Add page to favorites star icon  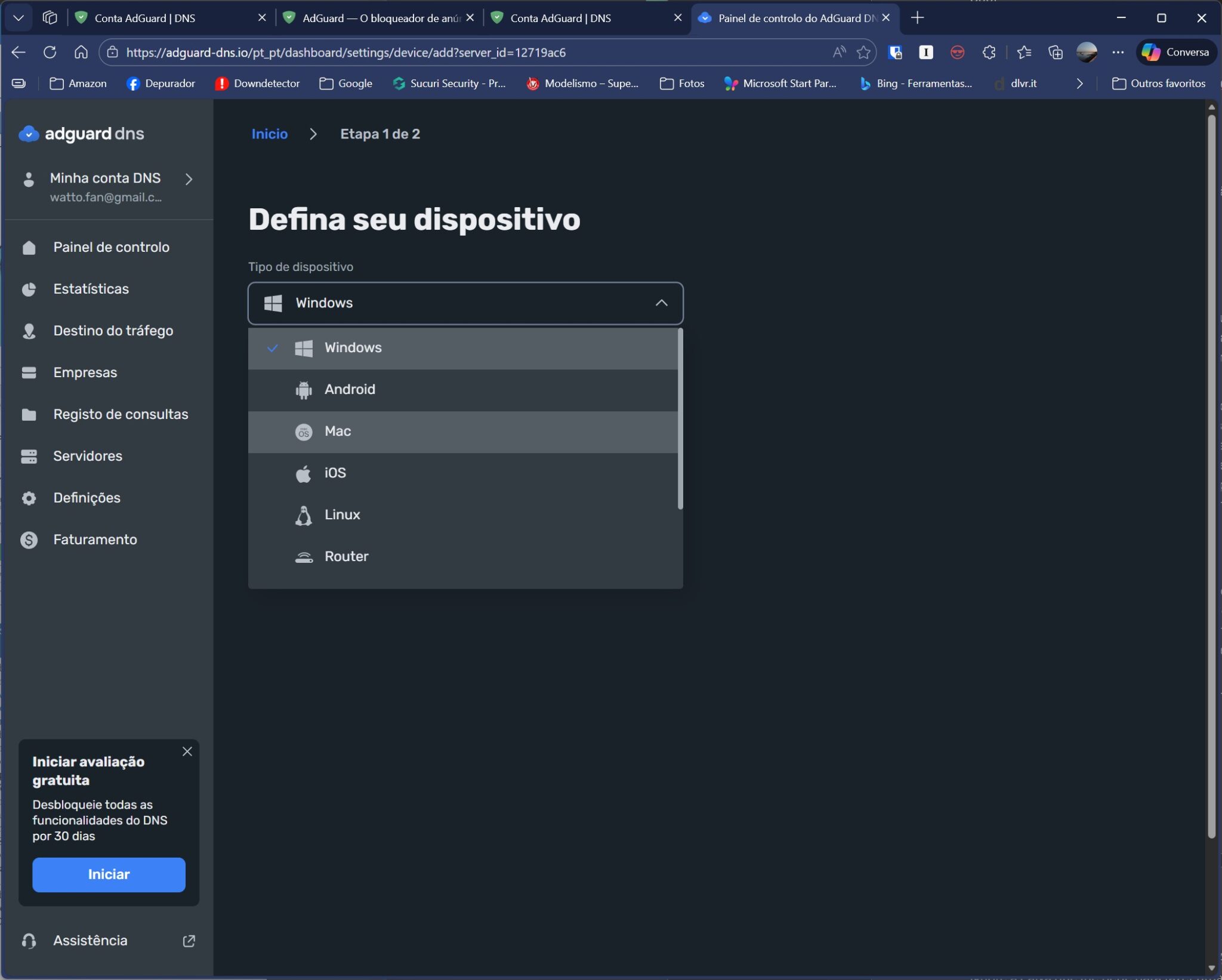click(863, 53)
